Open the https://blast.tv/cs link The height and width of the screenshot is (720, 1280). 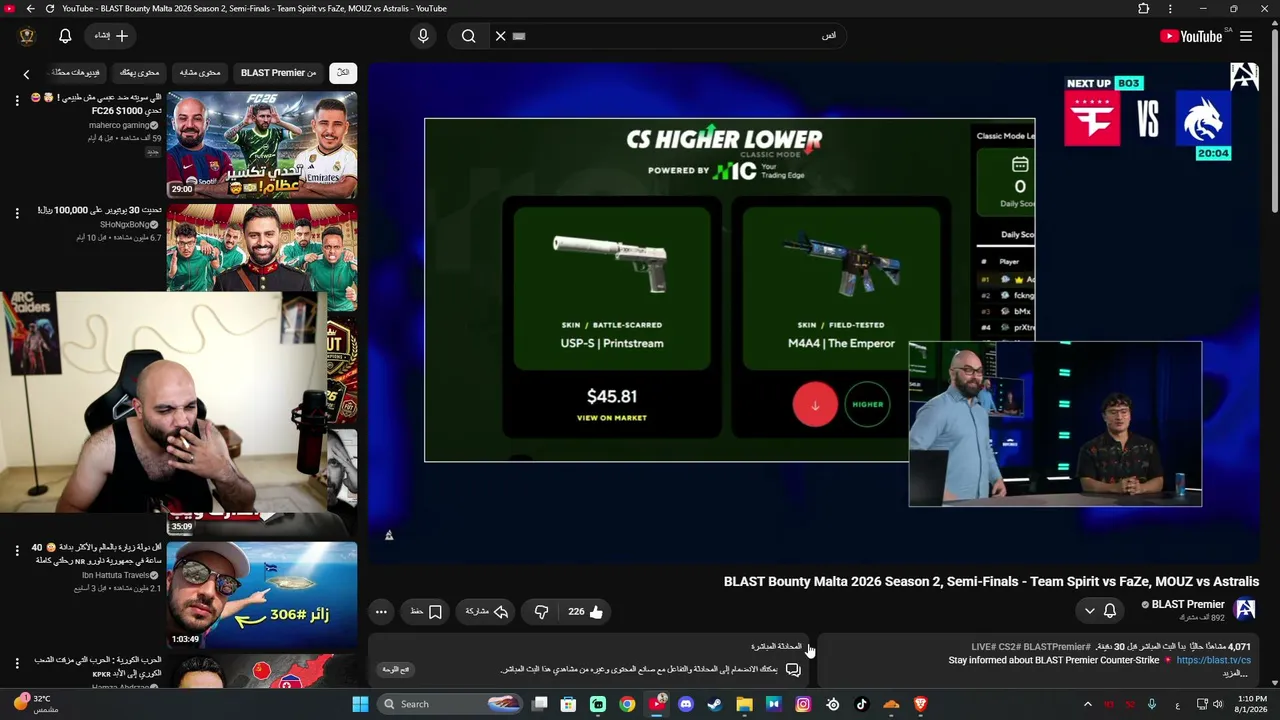[x=1213, y=661]
